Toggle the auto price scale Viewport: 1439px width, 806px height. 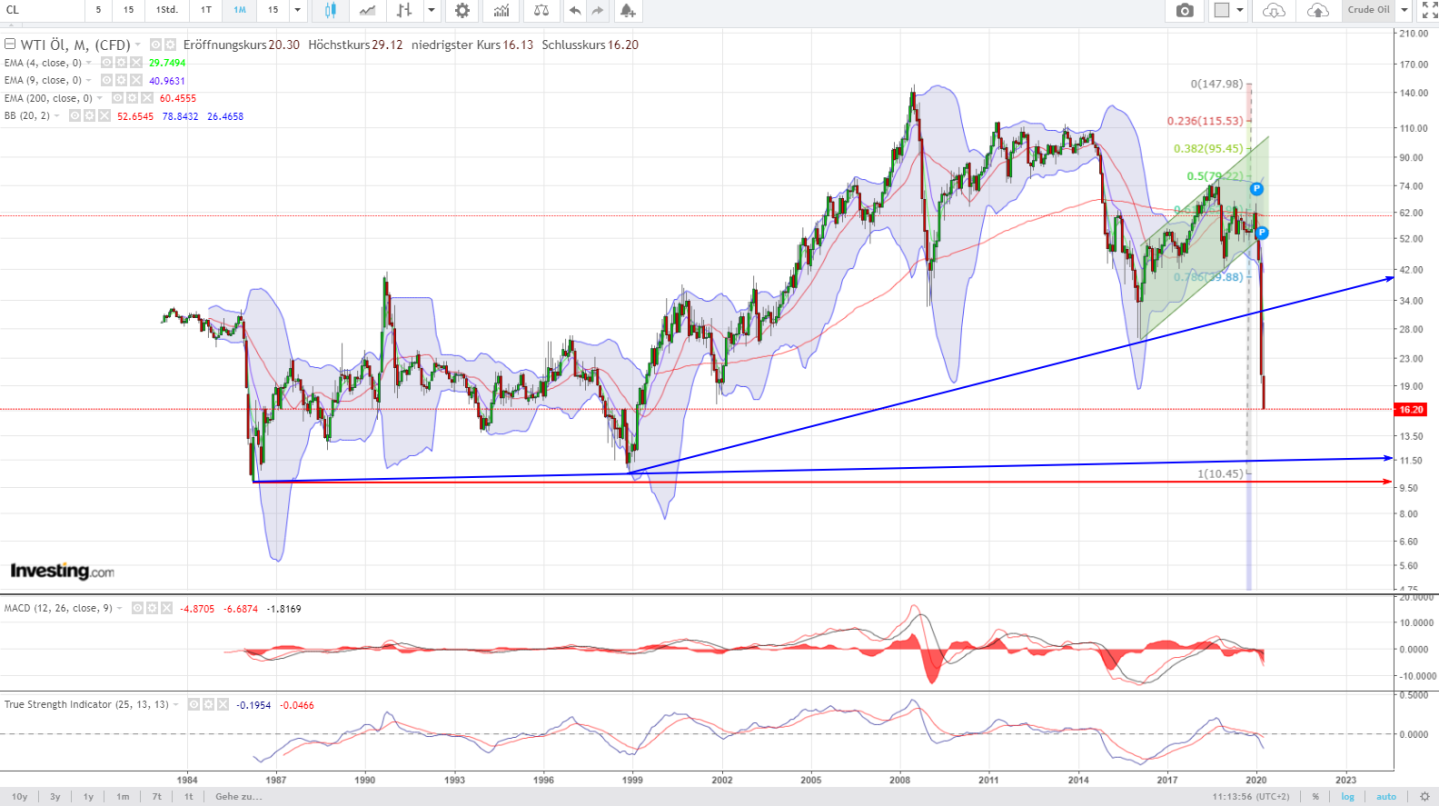(1386, 797)
